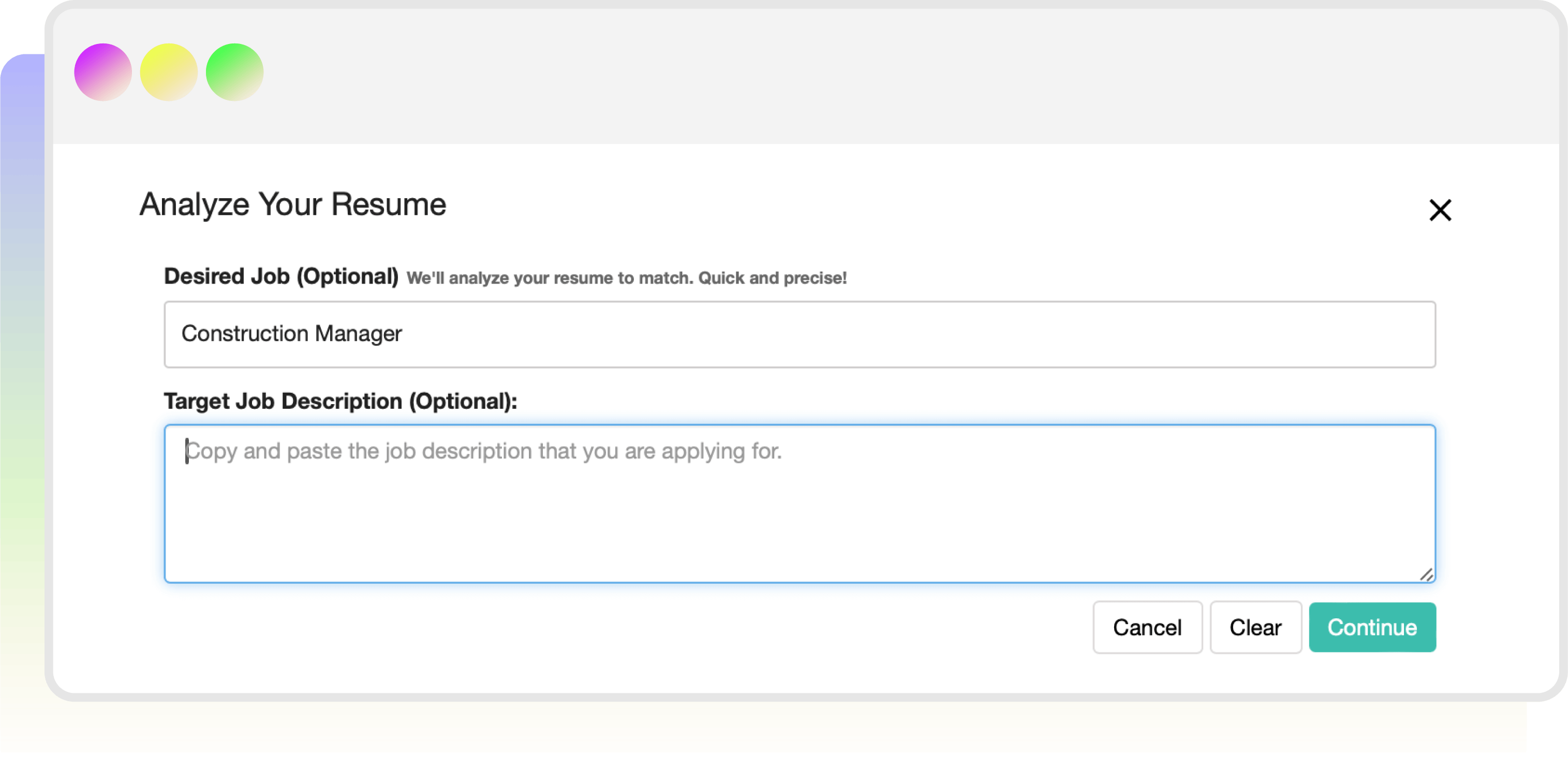This screenshot has width=1568, height=772.
Task: Click the copy and paste placeholder text
Action: click(x=484, y=451)
